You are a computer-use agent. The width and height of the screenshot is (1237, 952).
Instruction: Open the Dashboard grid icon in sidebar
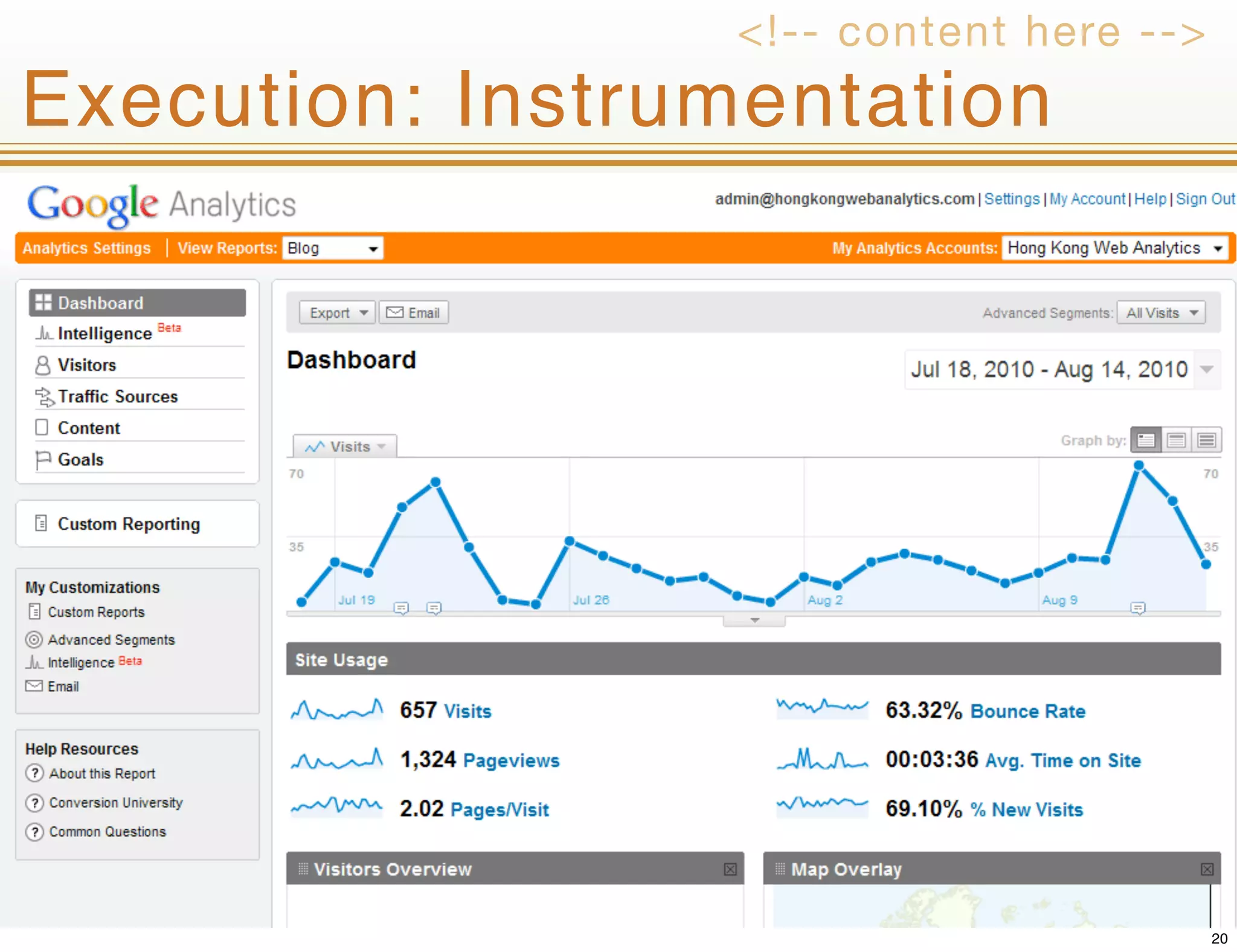click(x=43, y=303)
